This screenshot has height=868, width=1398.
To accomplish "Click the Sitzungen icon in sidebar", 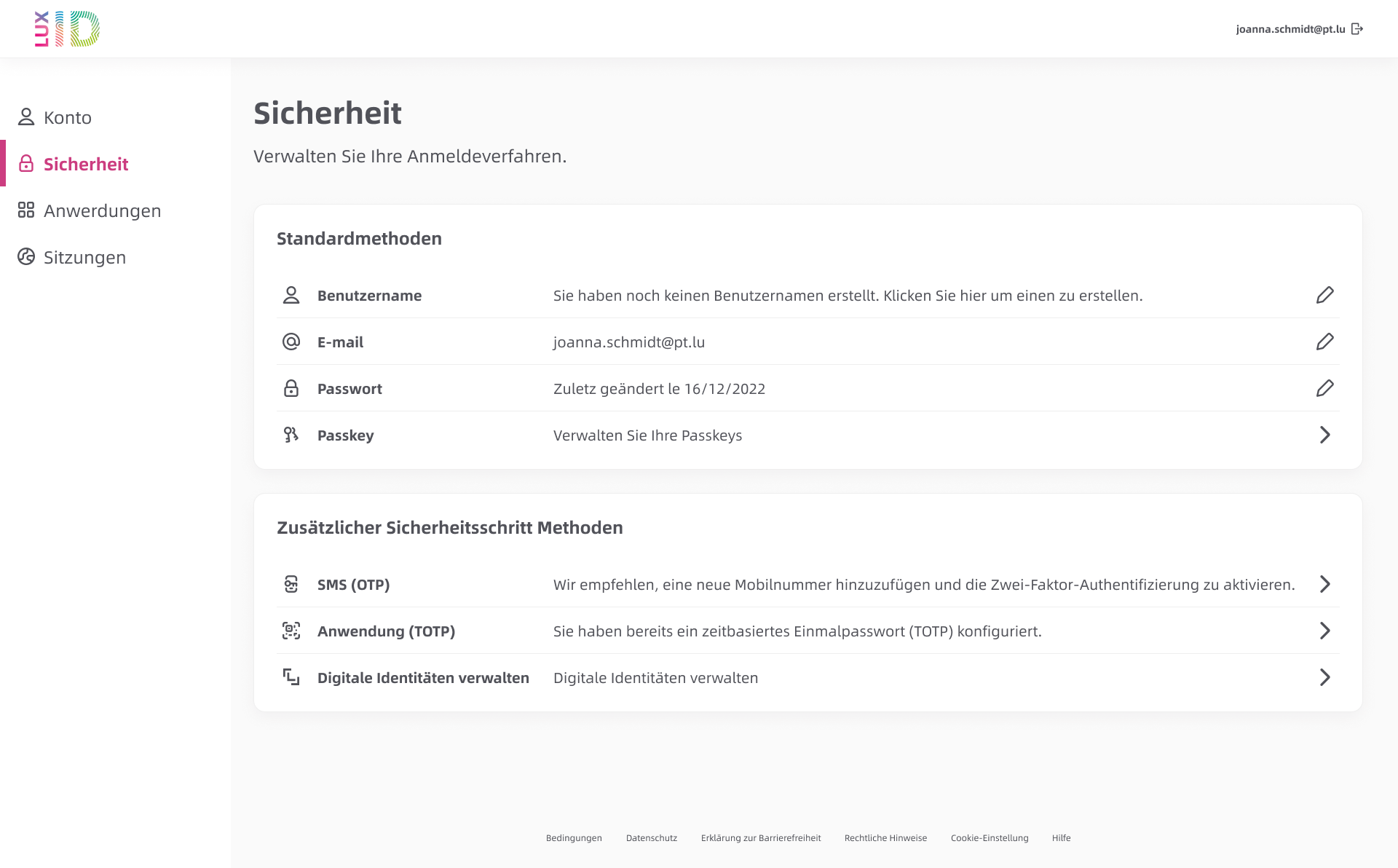I will (x=26, y=257).
